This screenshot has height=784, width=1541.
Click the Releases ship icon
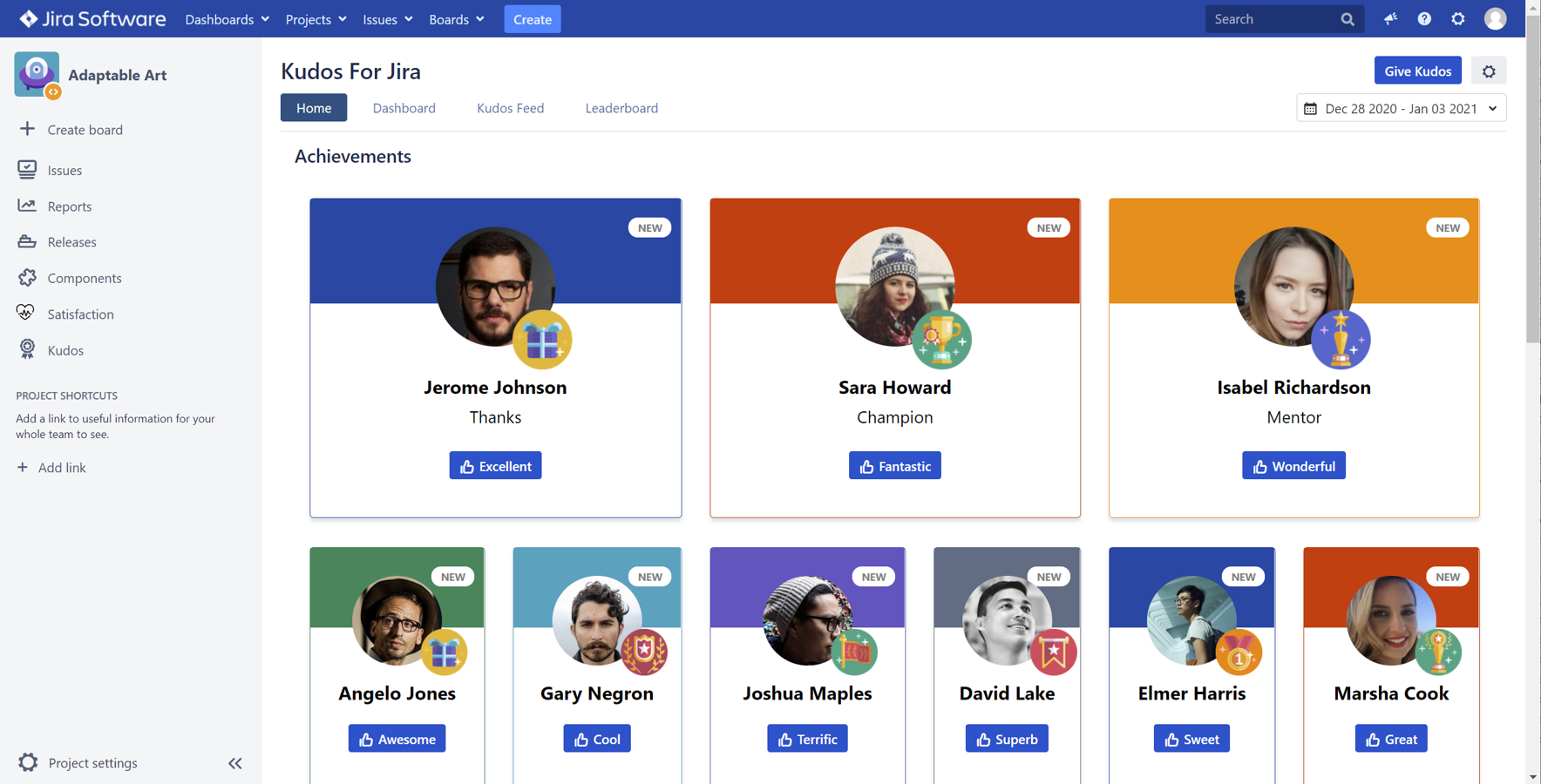point(27,241)
